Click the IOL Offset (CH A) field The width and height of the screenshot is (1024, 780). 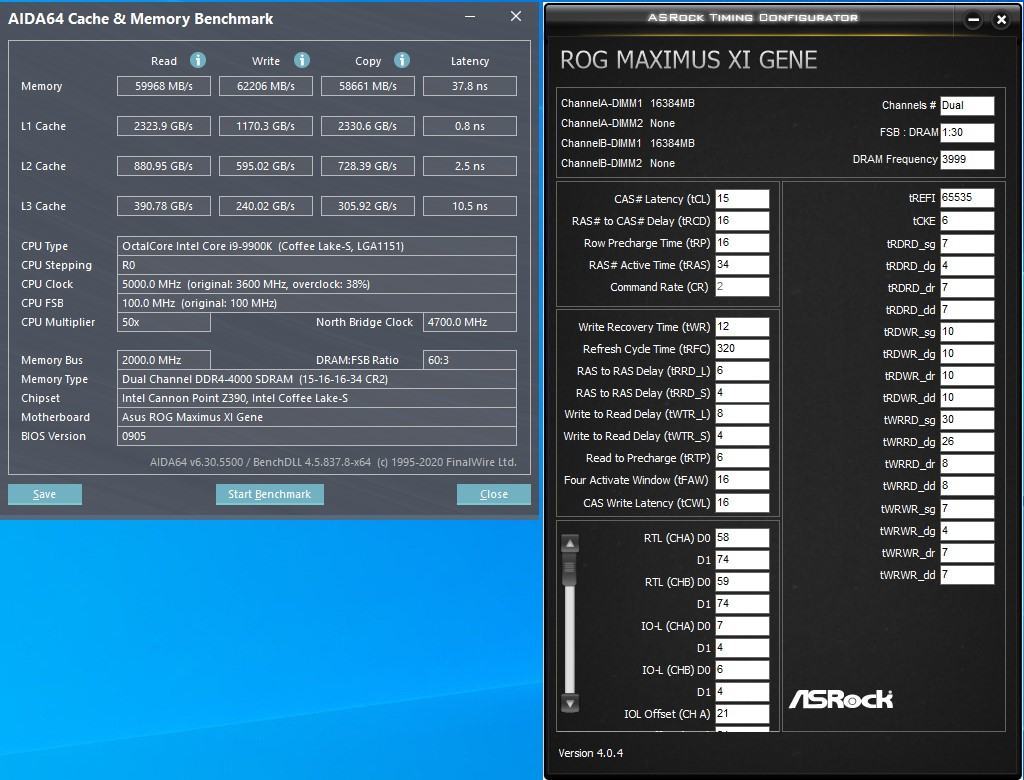click(743, 714)
